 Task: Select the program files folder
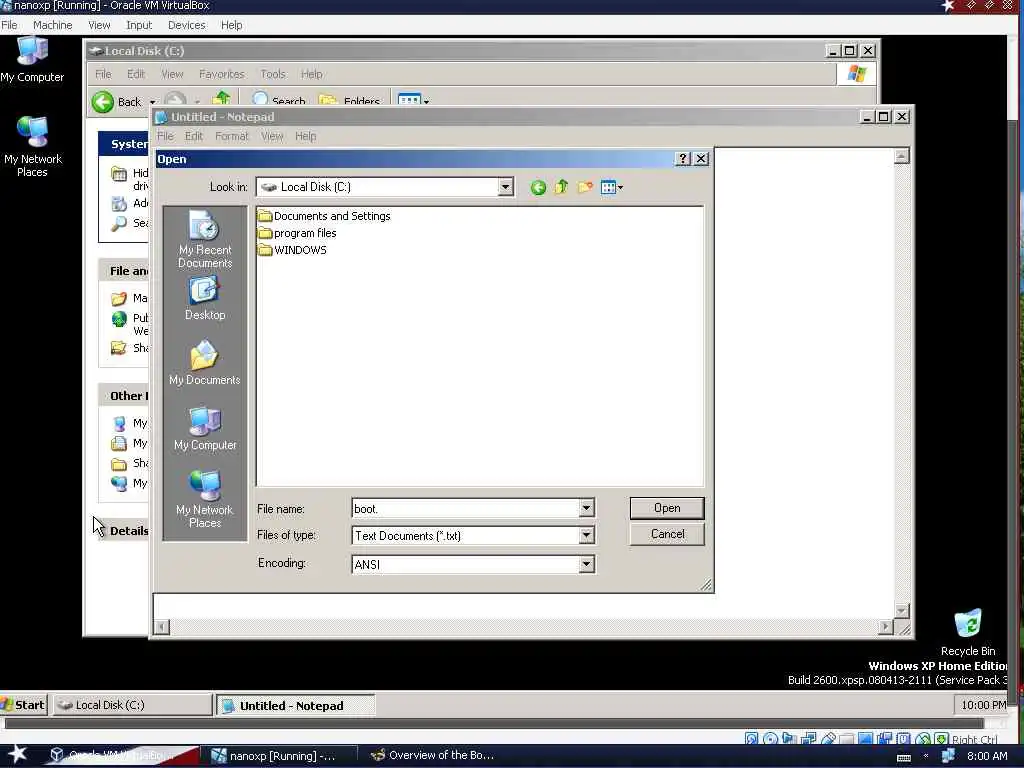tap(298, 233)
